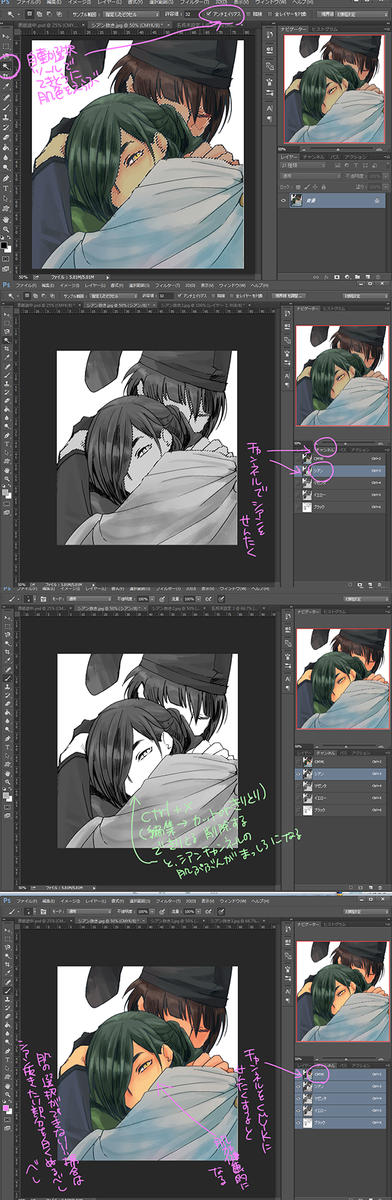This screenshot has width=392, height=1200.
Task: Click the Ps logo in the second screenshot
Action: (x=6, y=286)
